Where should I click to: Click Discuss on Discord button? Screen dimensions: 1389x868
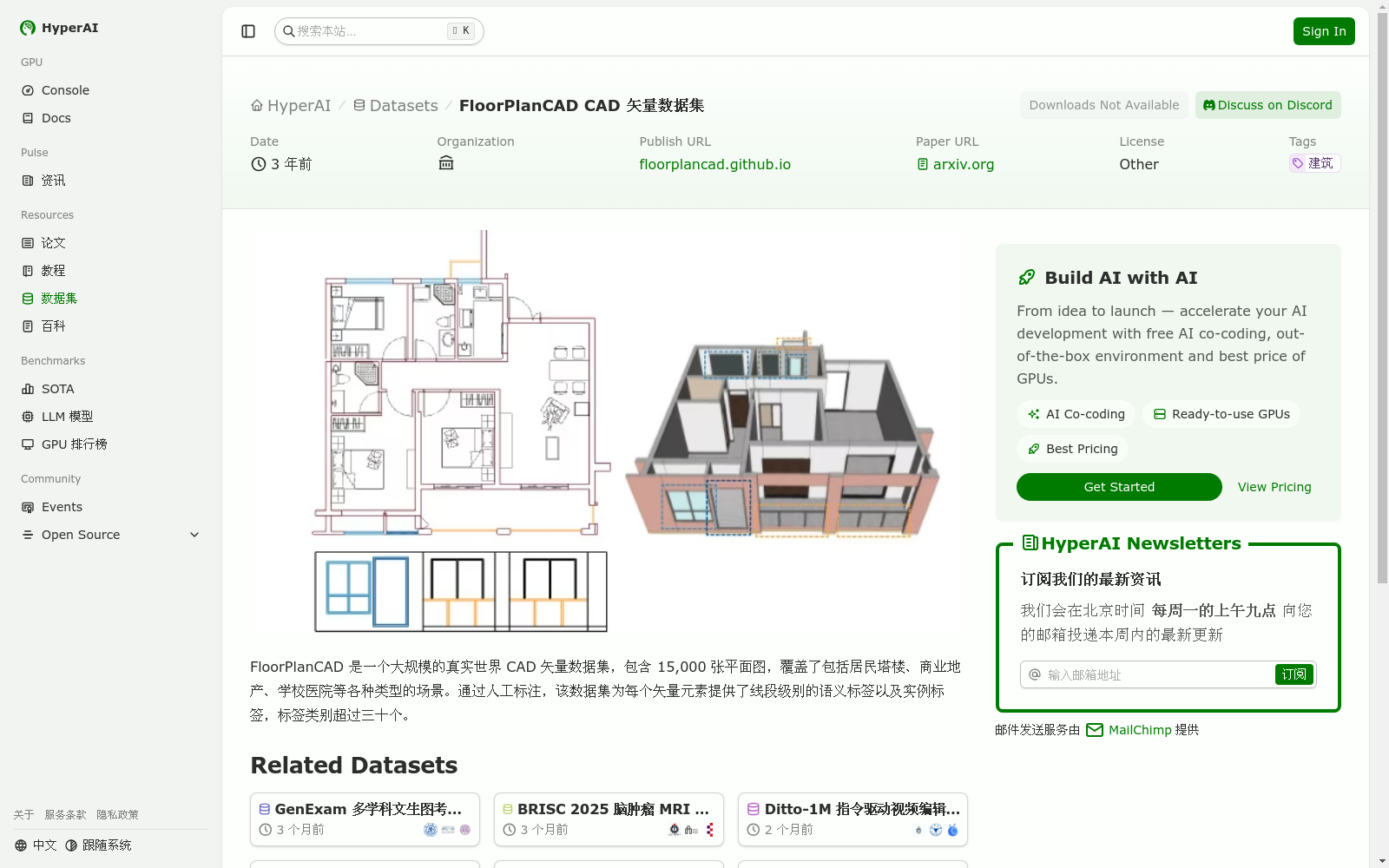click(1268, 105)
